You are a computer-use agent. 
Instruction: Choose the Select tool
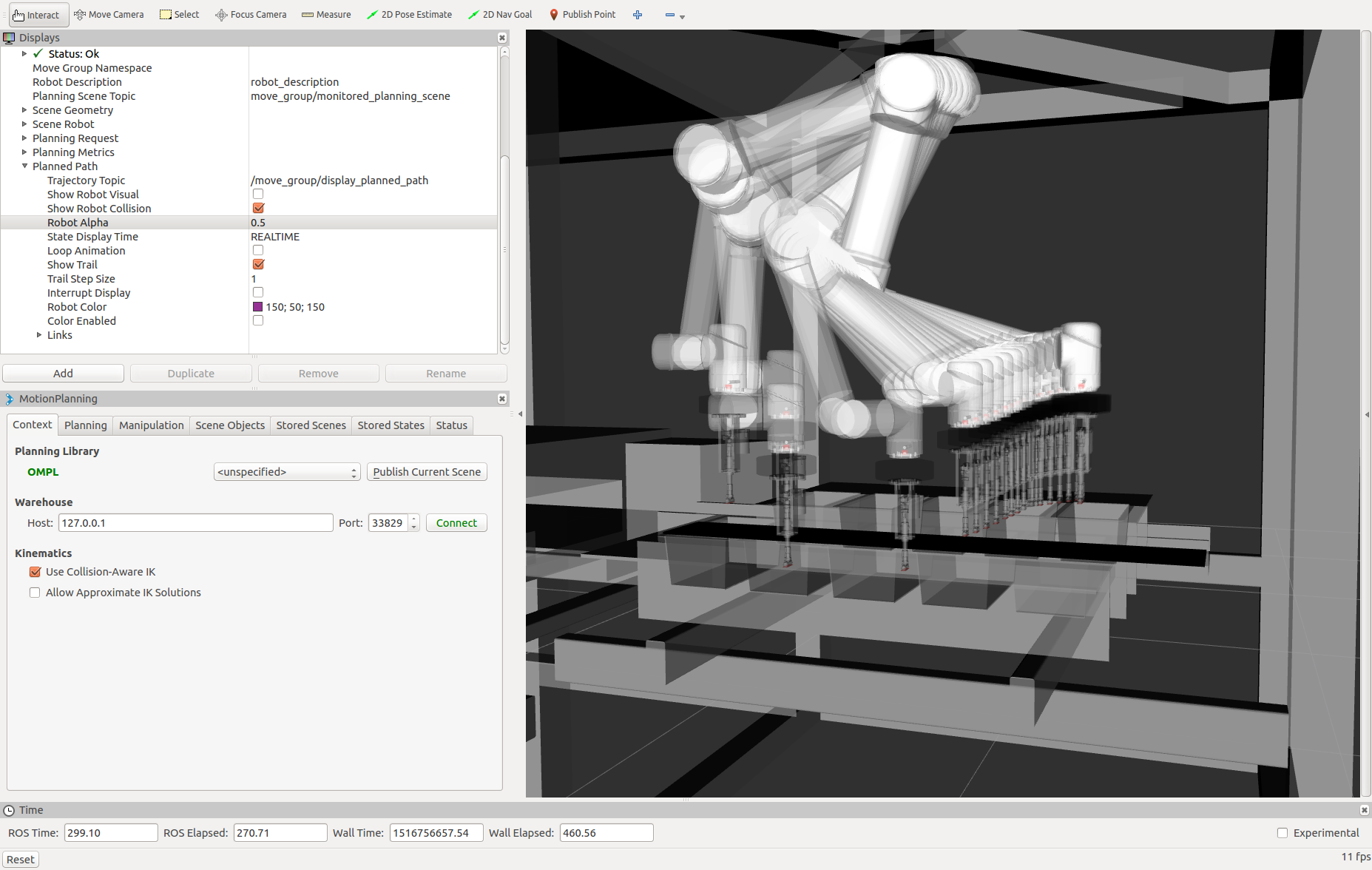(x=179, y=14)
